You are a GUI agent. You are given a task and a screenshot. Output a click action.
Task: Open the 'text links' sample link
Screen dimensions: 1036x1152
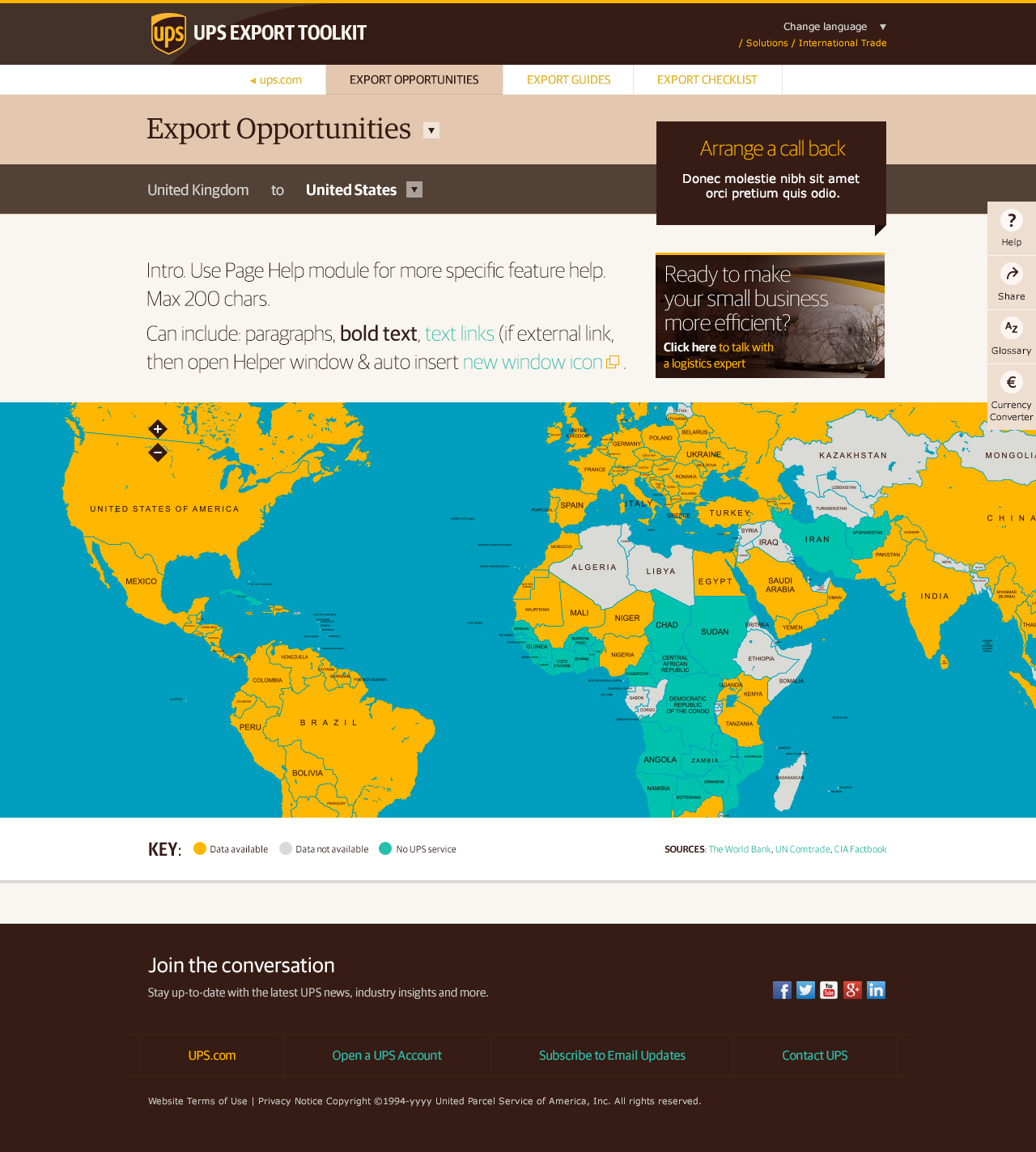click(460, 334)
